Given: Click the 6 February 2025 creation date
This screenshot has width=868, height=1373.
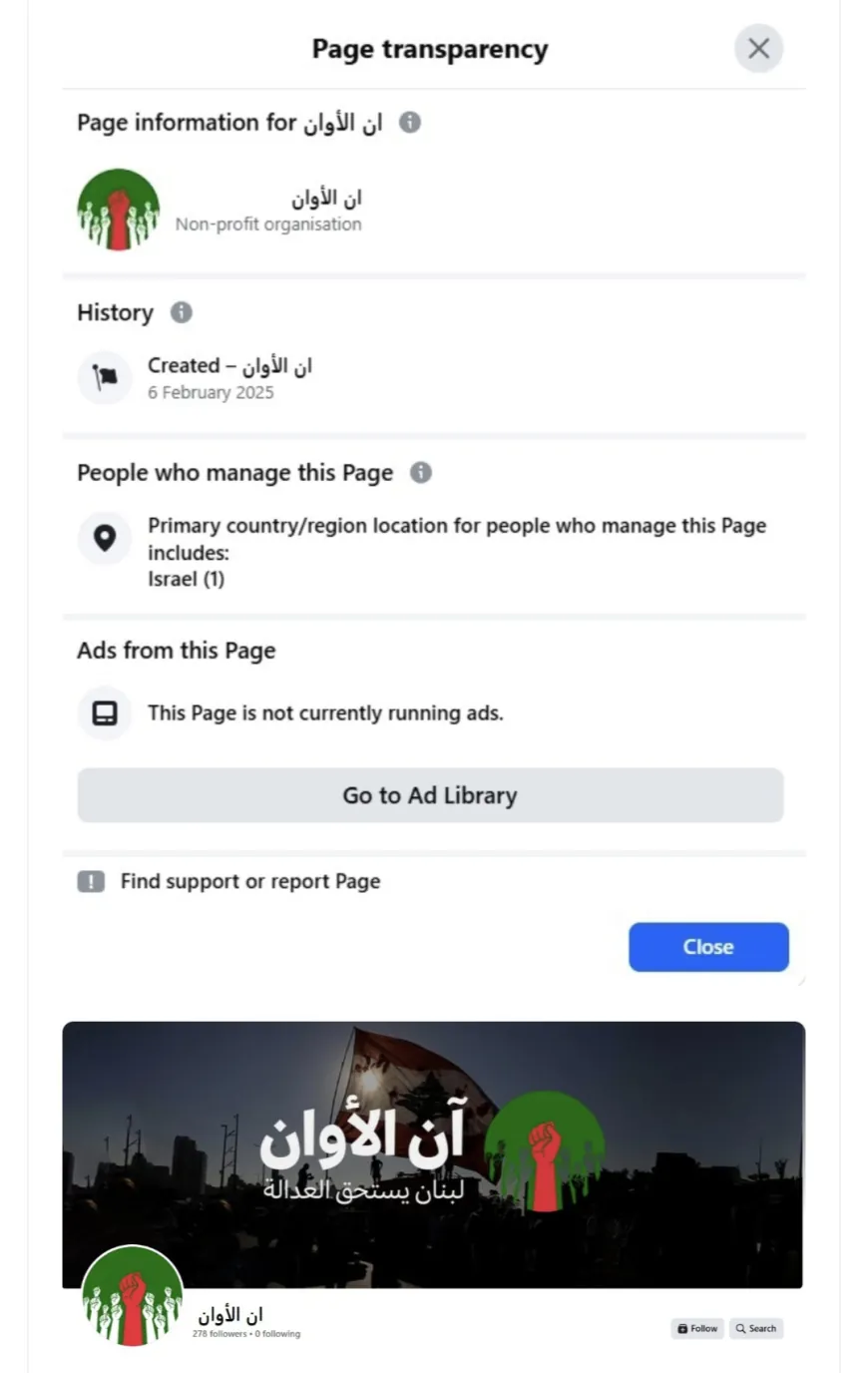Looking at the screenshot, I should pos(211,392).
